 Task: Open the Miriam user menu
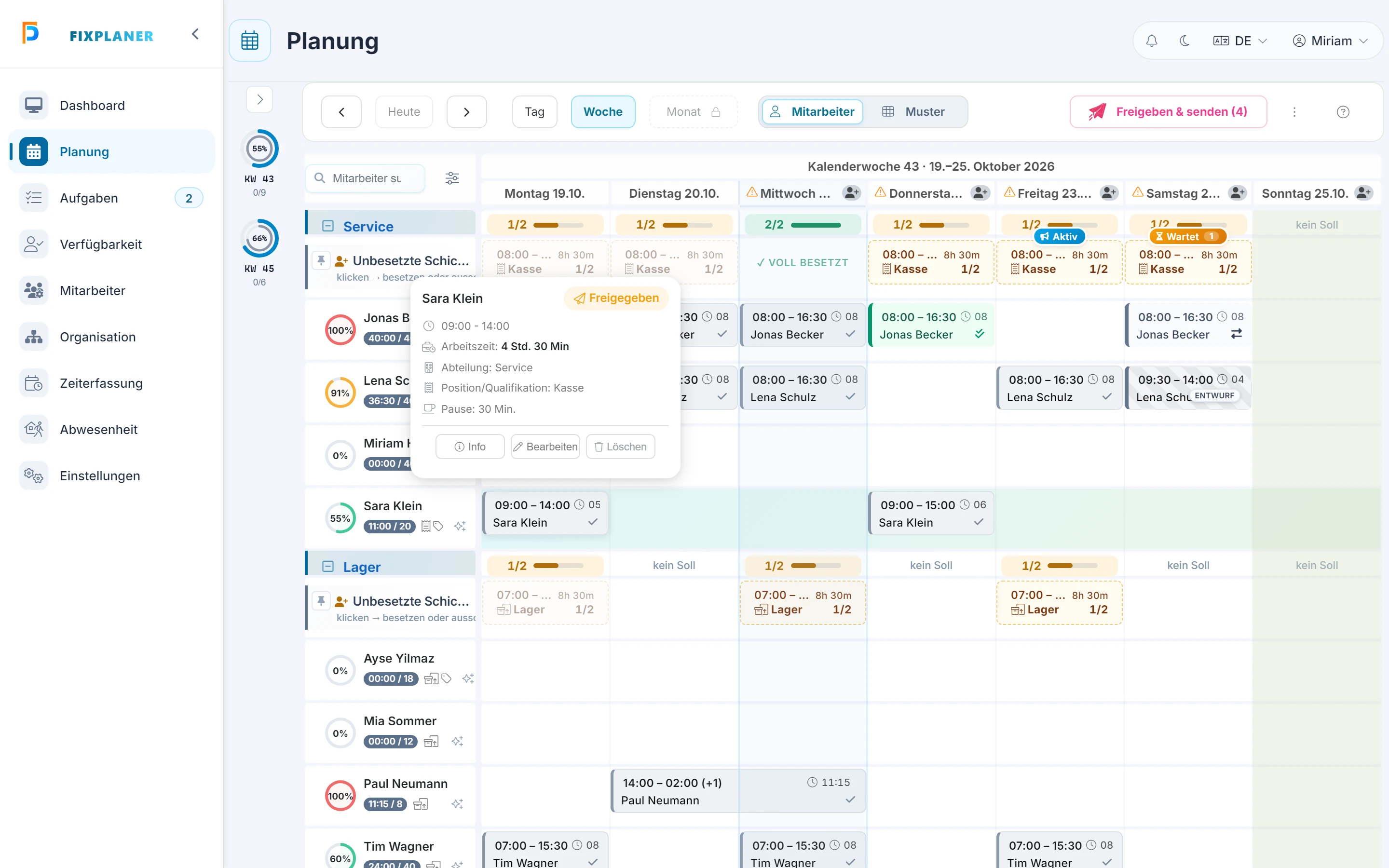(1331, 41)
